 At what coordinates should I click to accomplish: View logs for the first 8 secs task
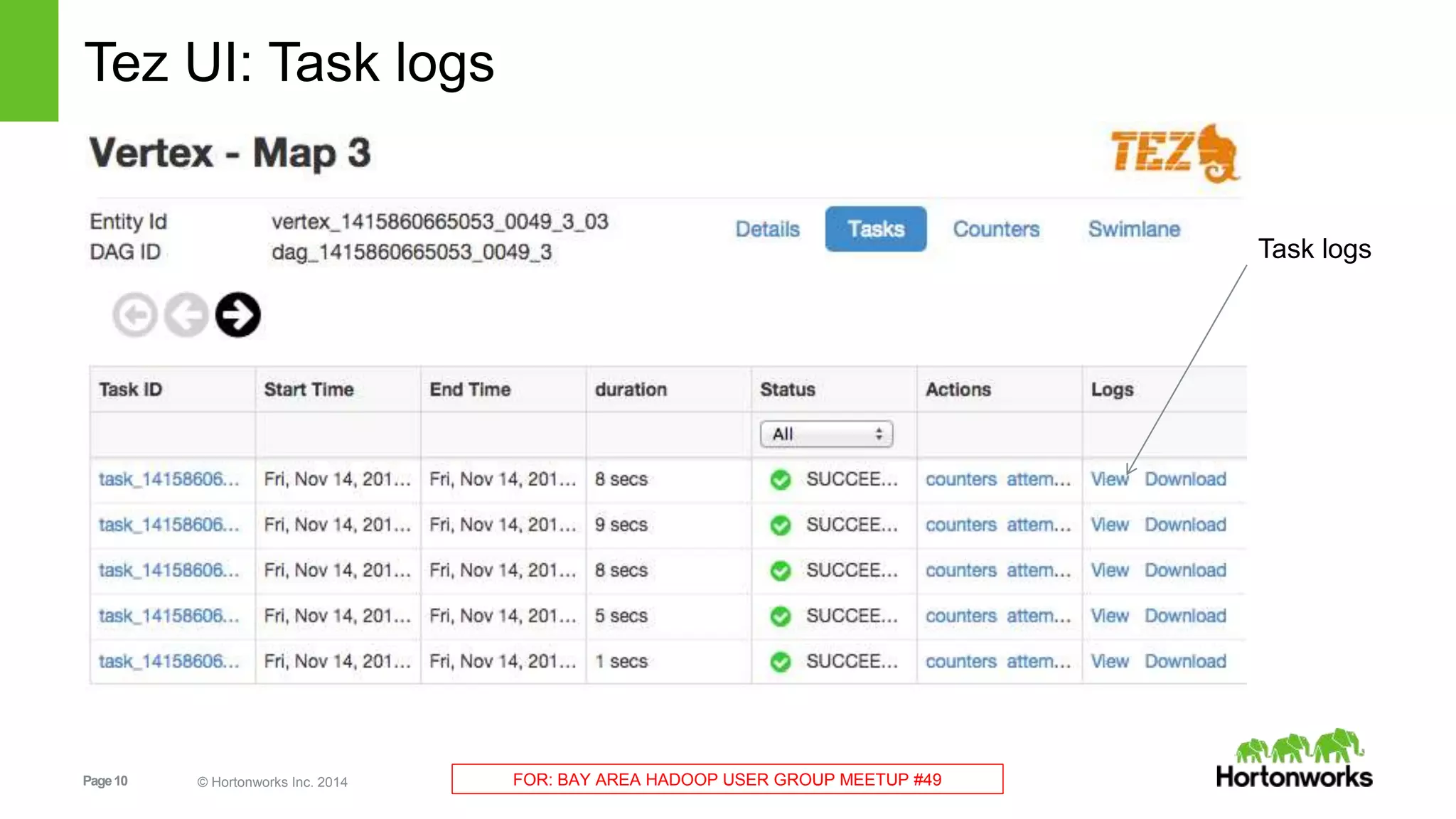coord(1110,479)
